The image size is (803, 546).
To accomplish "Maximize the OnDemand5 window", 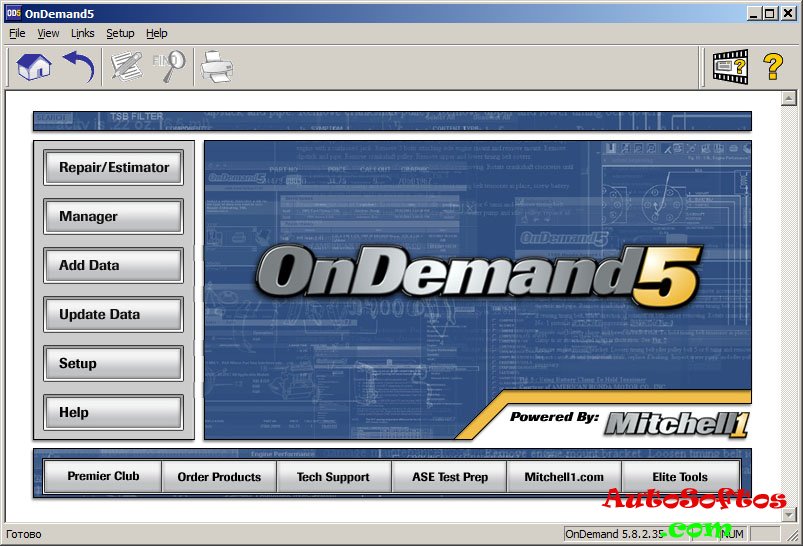I will tap(770, 14).
